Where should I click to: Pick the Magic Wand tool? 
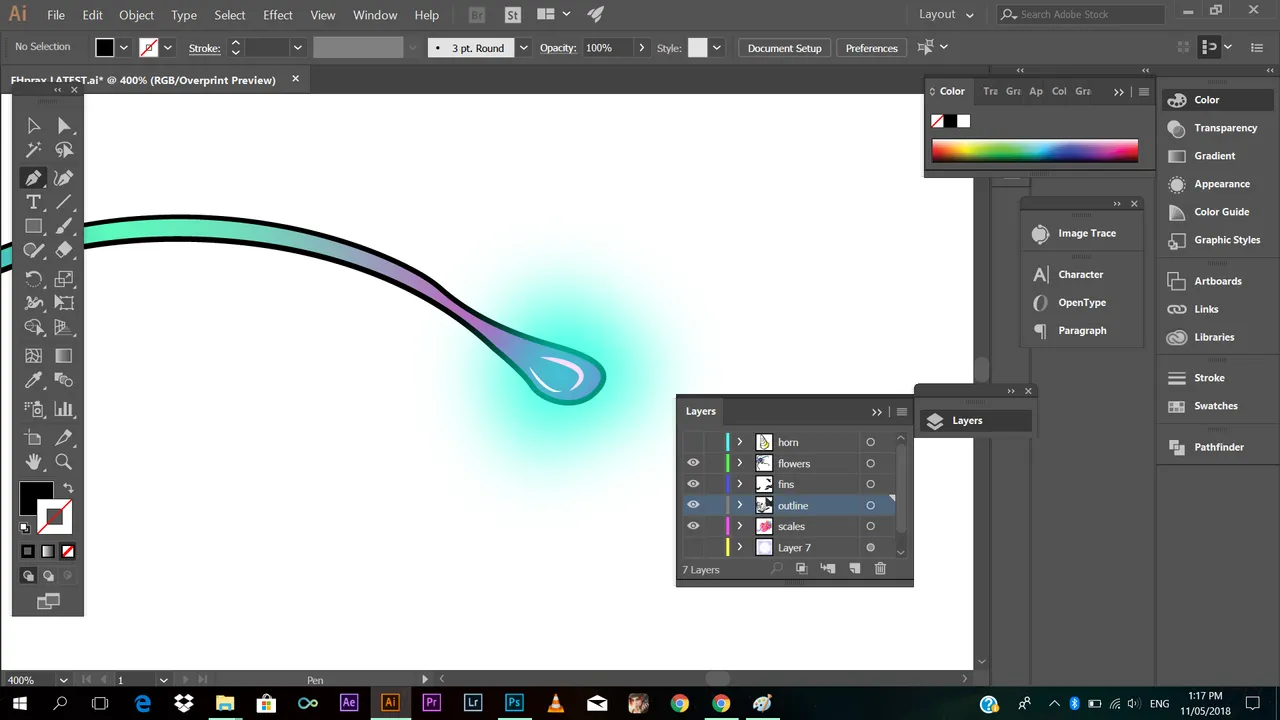pos(33,150)
